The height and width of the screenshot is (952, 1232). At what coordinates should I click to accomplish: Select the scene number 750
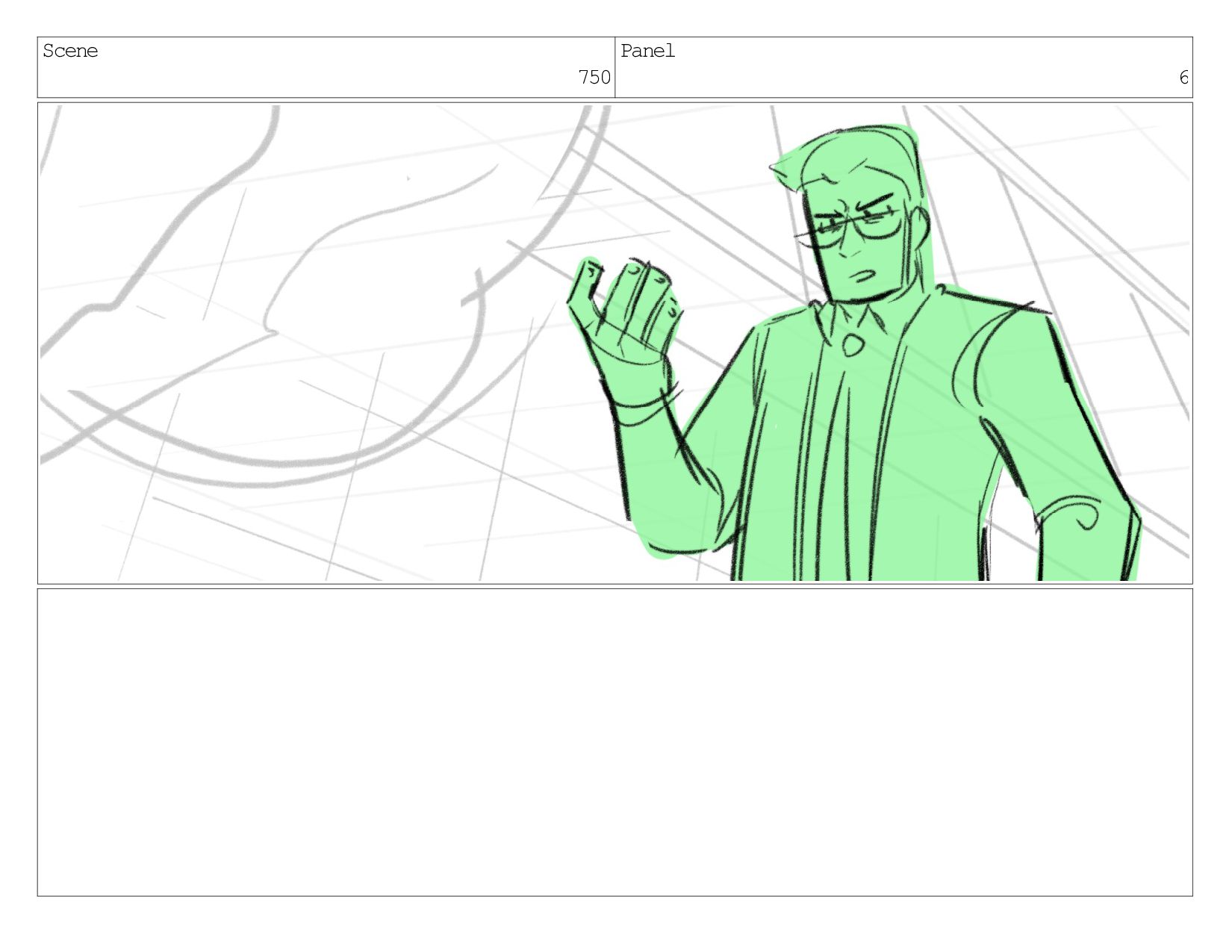[594, 78]
